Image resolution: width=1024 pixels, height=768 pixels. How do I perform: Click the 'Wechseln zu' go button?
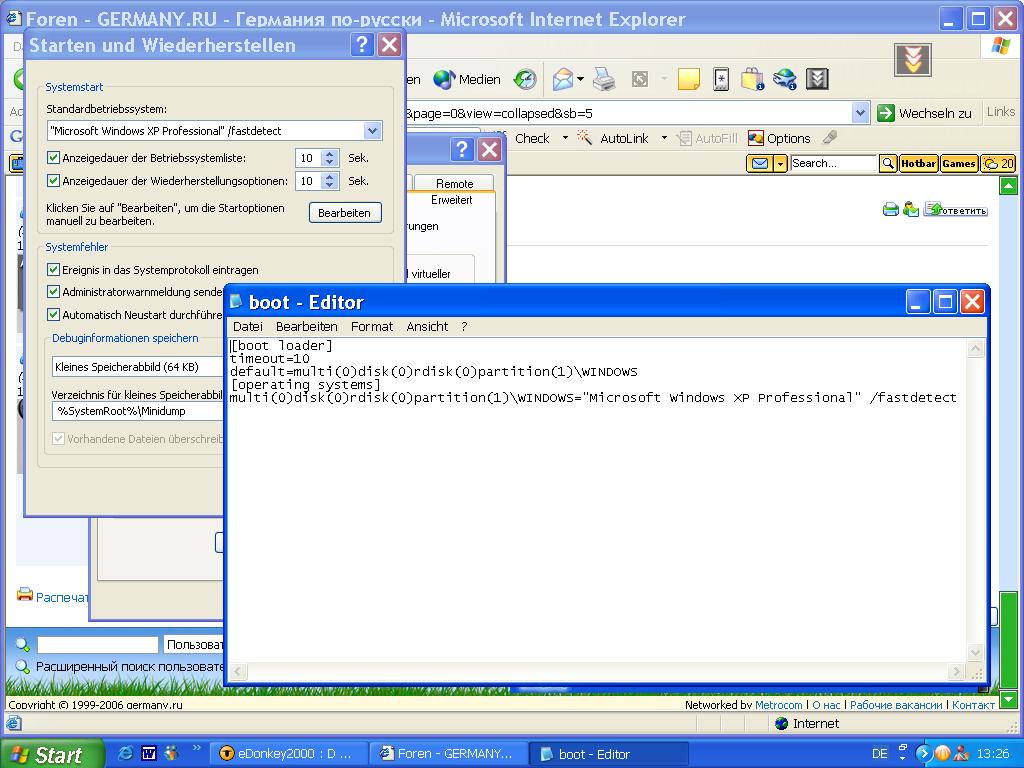point(924,113)
